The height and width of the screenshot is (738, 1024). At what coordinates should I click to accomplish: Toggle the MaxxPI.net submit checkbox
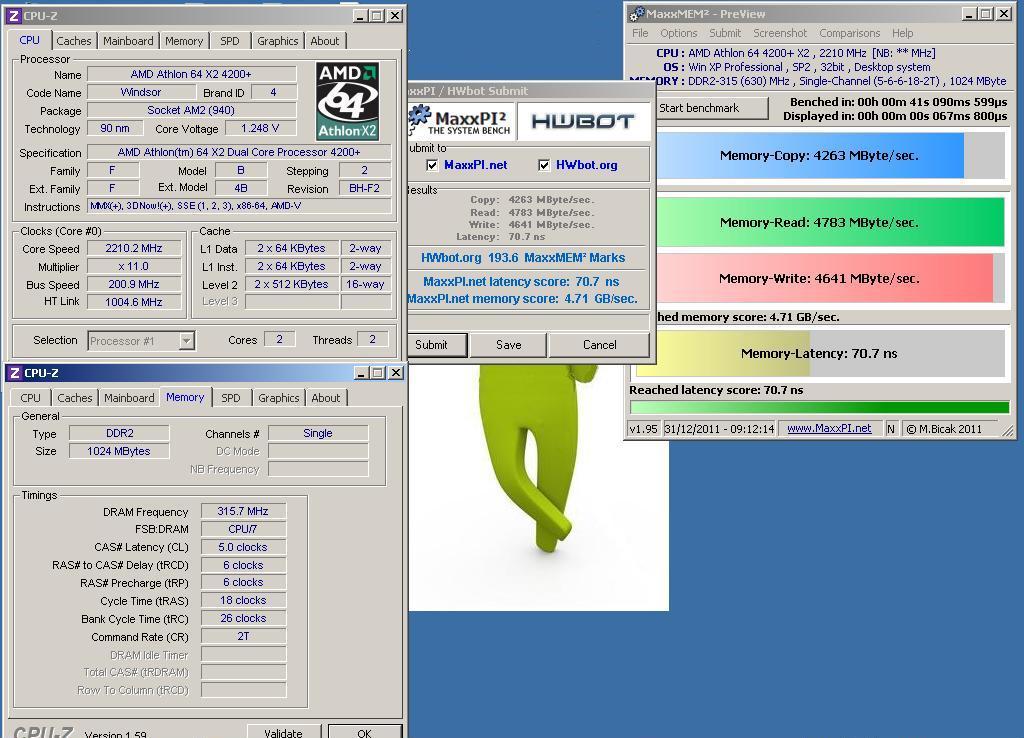coord(432,165)
